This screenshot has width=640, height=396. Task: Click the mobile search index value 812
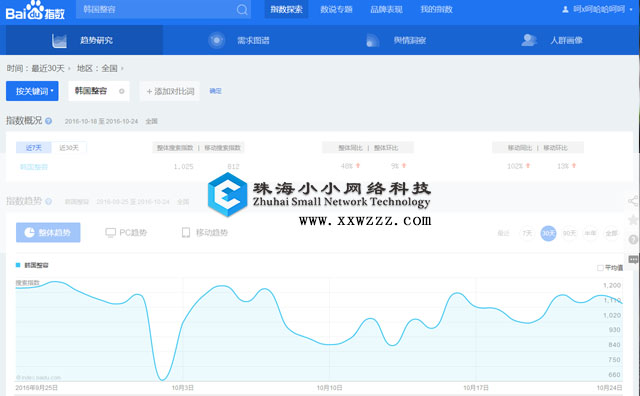[x=233, y=167]
